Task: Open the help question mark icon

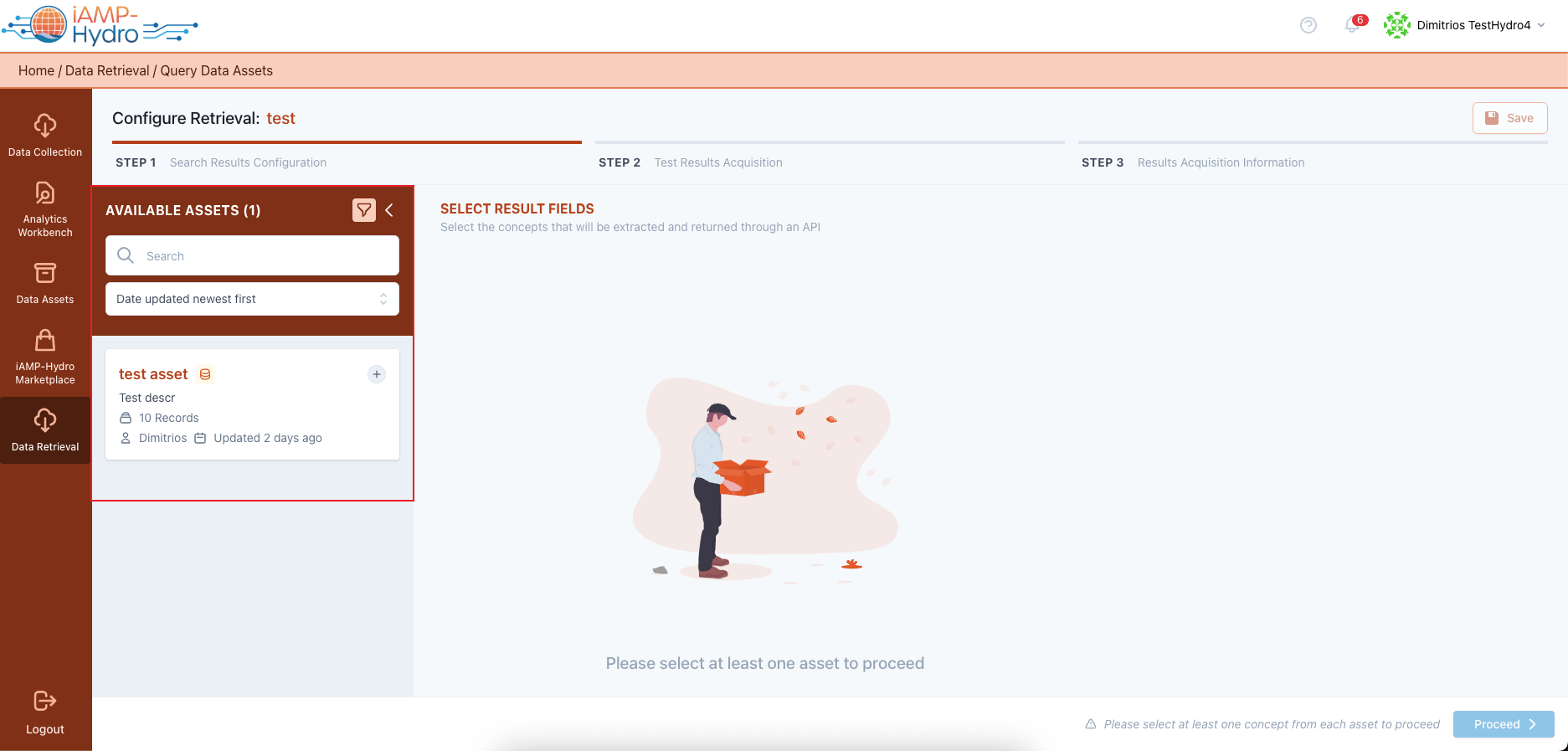Action: pyautogui.click(x=1308, y=25)
